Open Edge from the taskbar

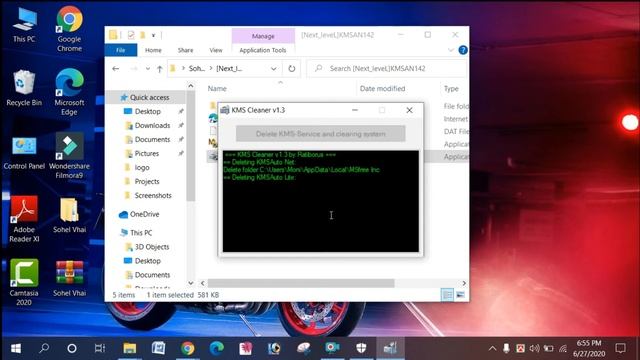217,348
